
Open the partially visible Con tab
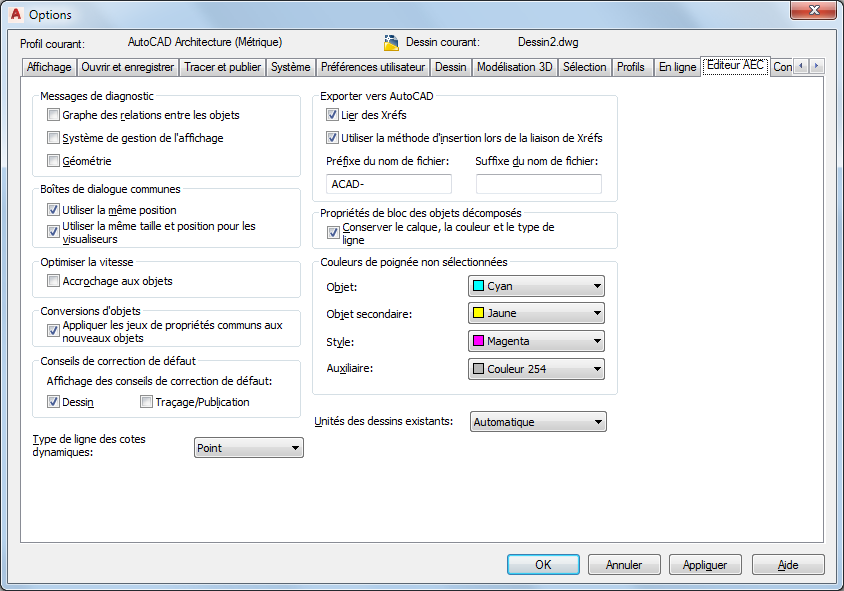point(782,67)
